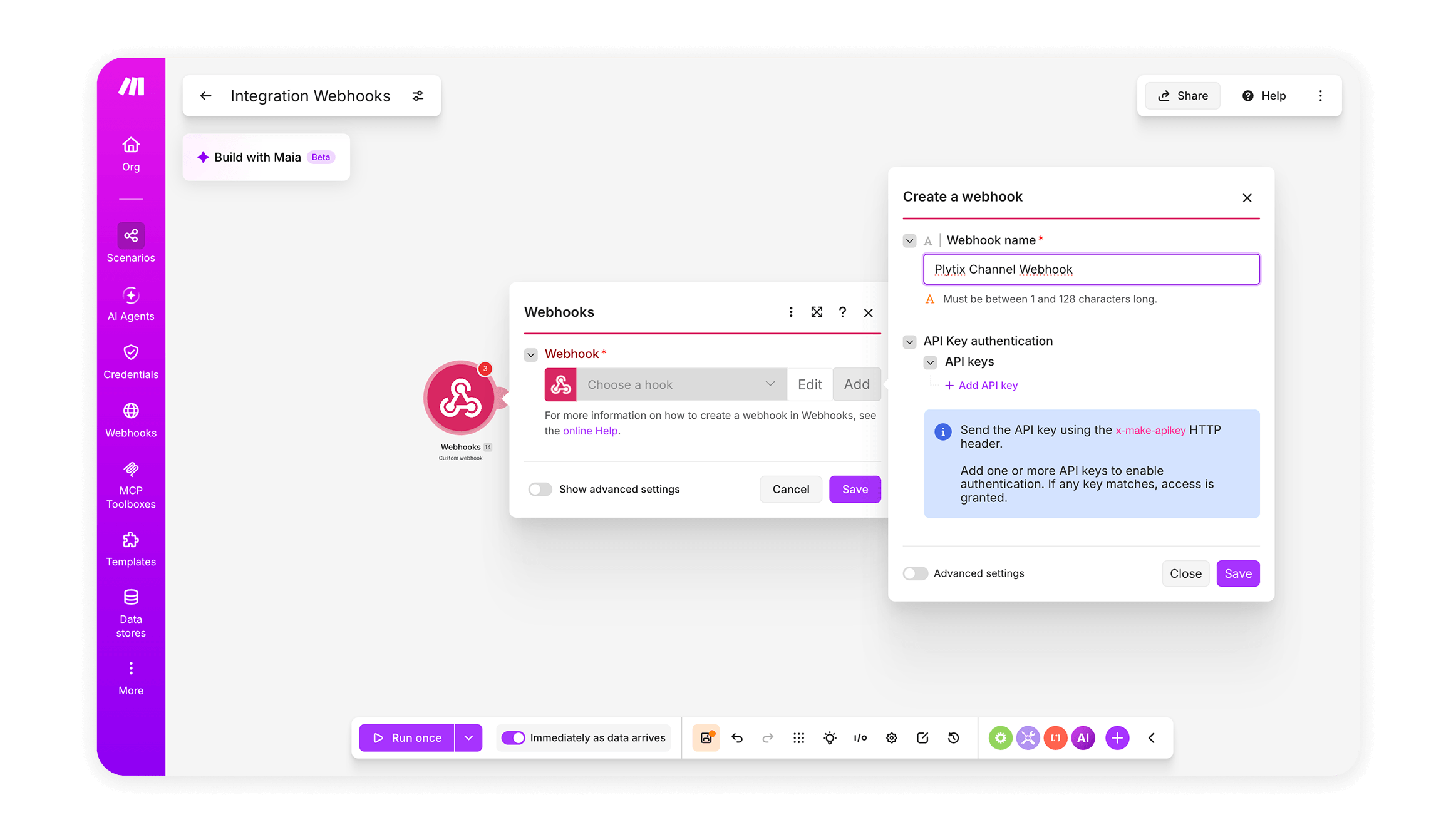1456x832 pixels.
Task: Open Data stores in sidebar
Action: click(131, 614)
